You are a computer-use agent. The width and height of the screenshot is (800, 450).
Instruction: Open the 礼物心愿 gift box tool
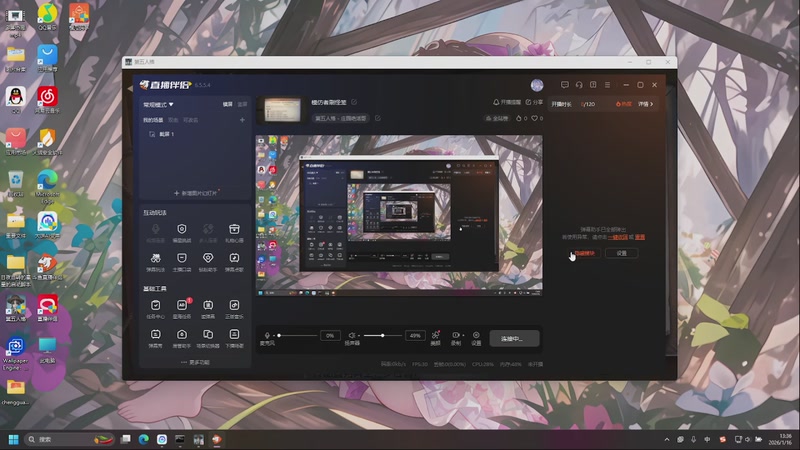234,229
